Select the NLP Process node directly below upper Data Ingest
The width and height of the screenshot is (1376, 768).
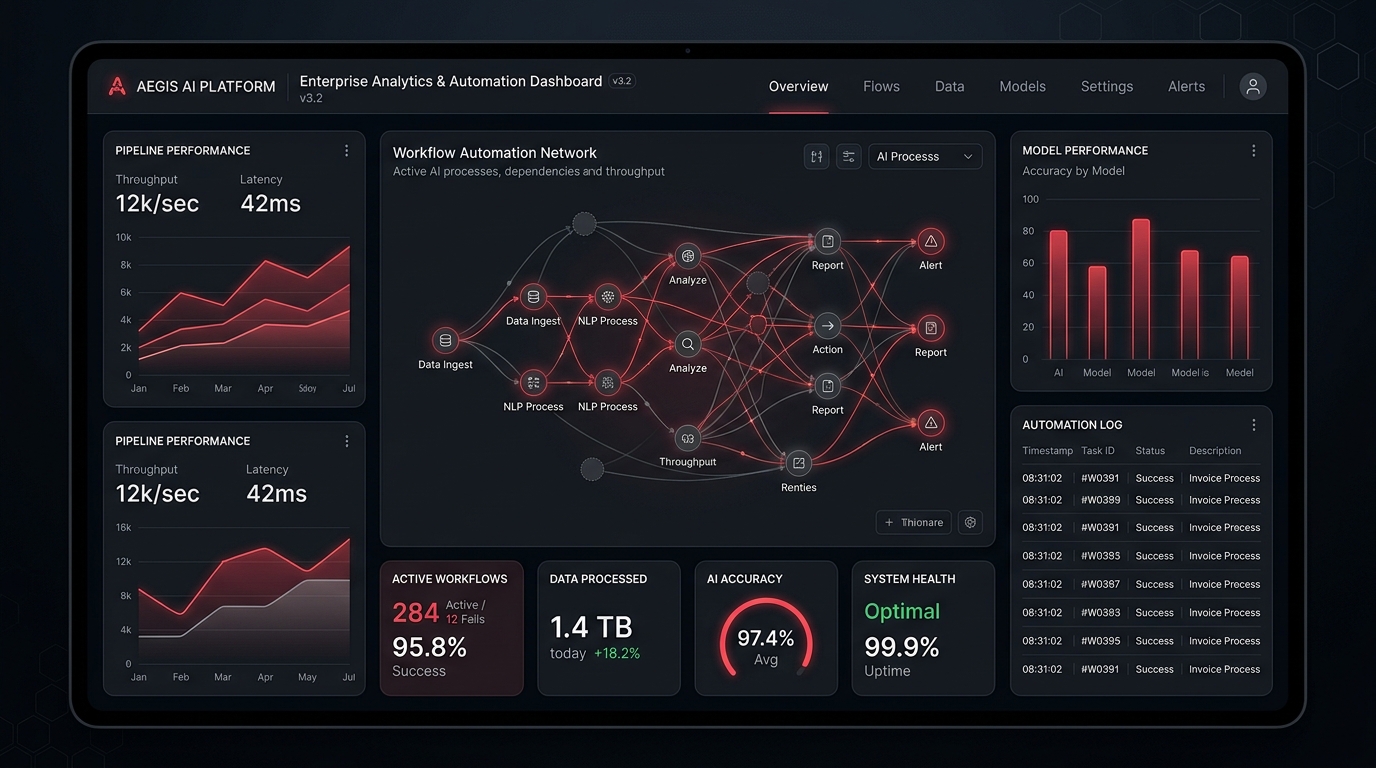[533, 382]
